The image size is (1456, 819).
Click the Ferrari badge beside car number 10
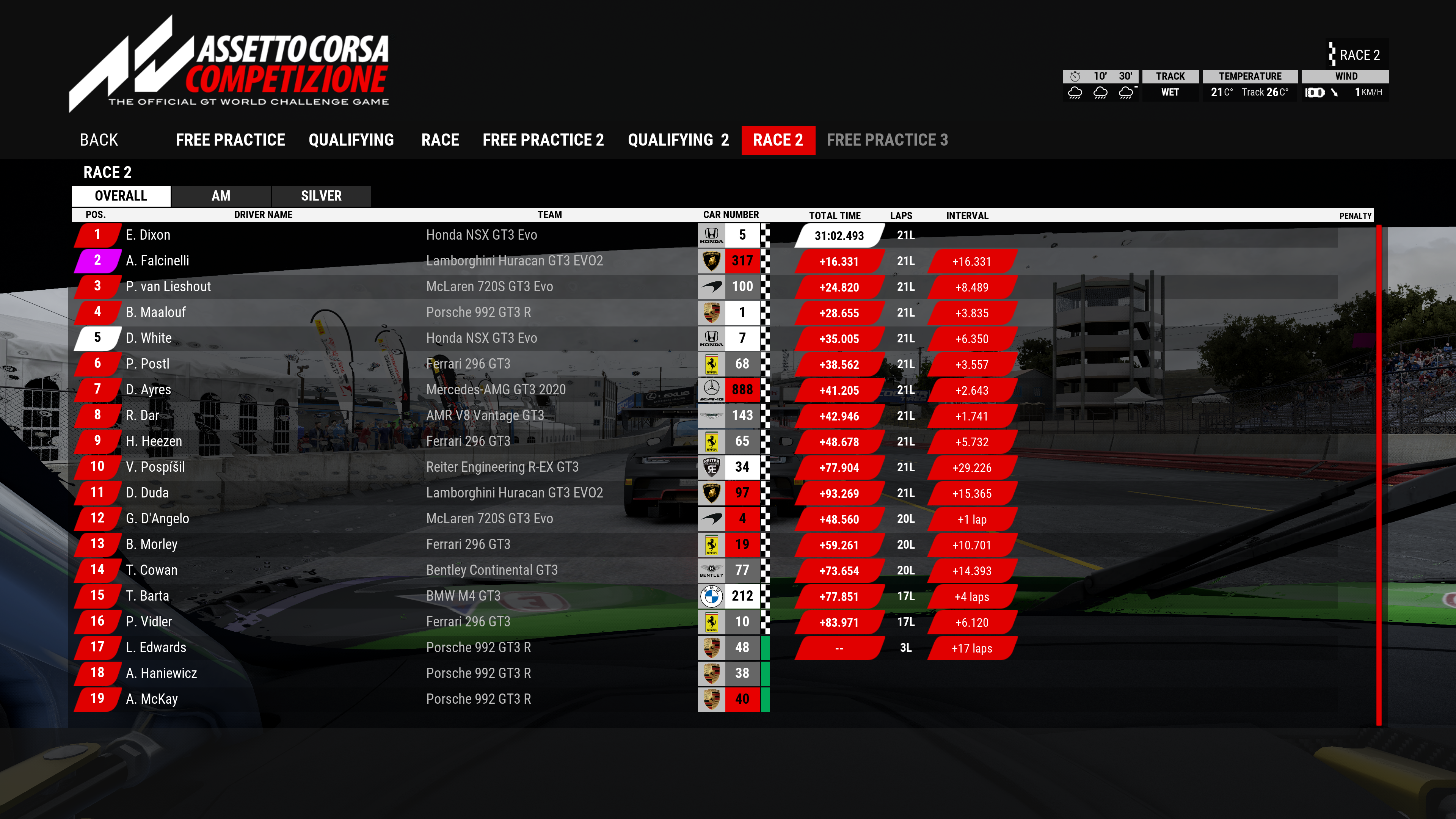coord(711,622)
